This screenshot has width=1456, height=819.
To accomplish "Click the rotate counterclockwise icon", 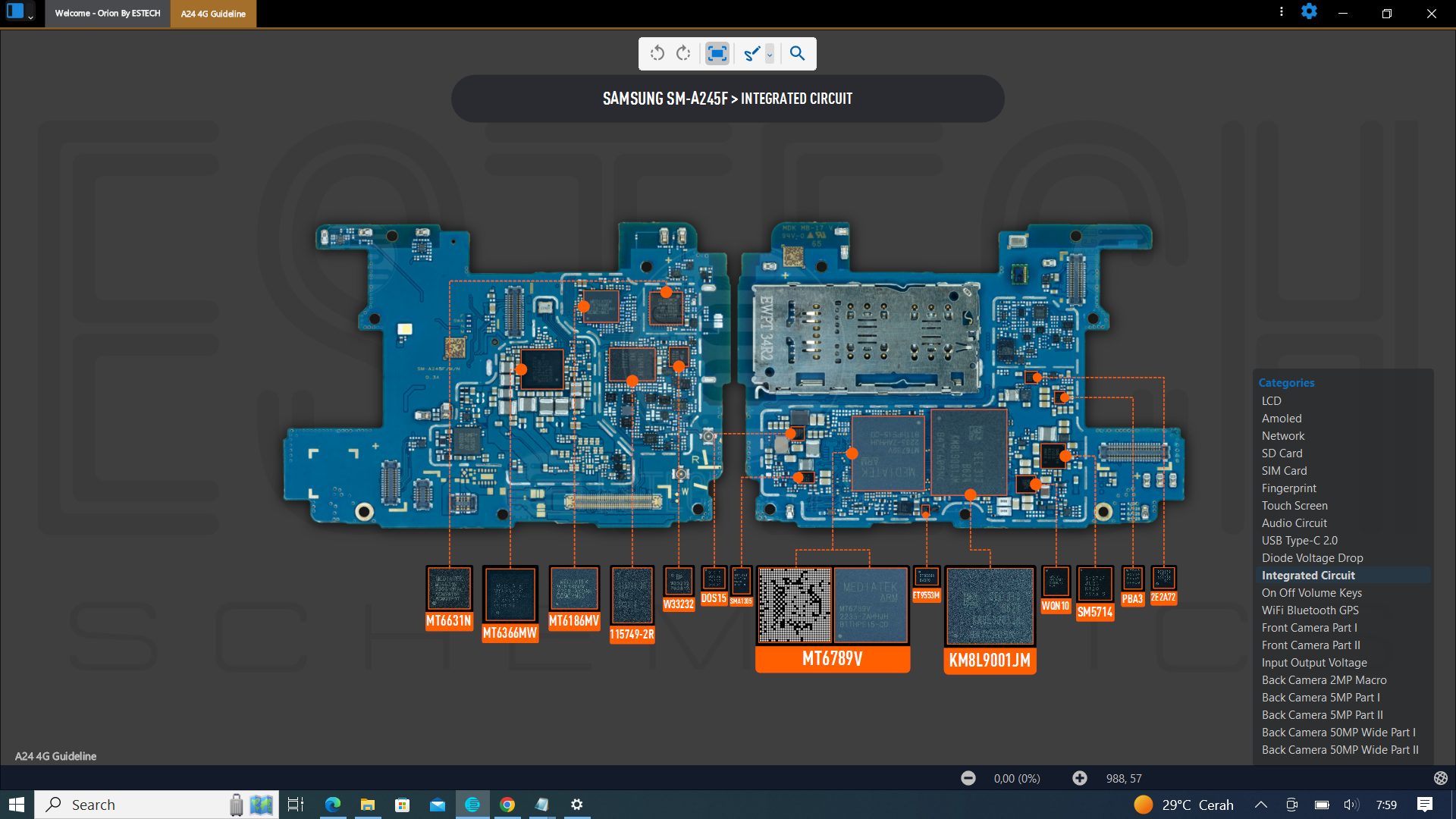I will pyautogui.click(x=657, y=53).
